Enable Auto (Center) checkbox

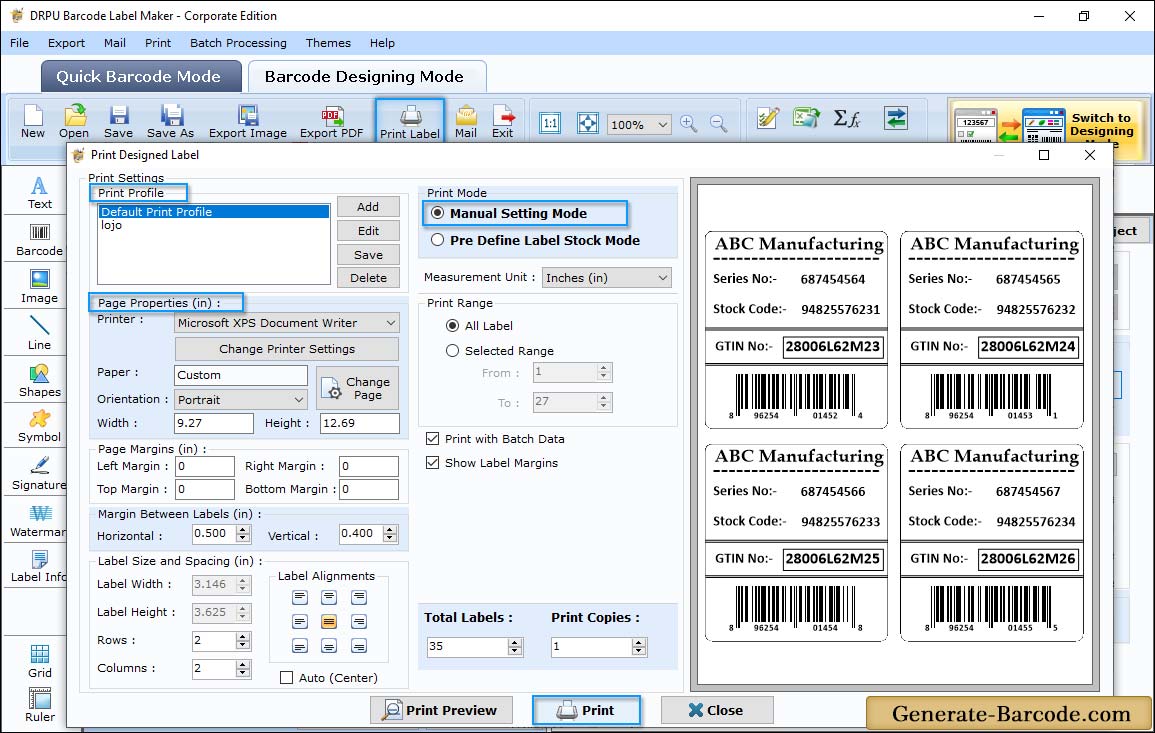(x=287, y=678)
